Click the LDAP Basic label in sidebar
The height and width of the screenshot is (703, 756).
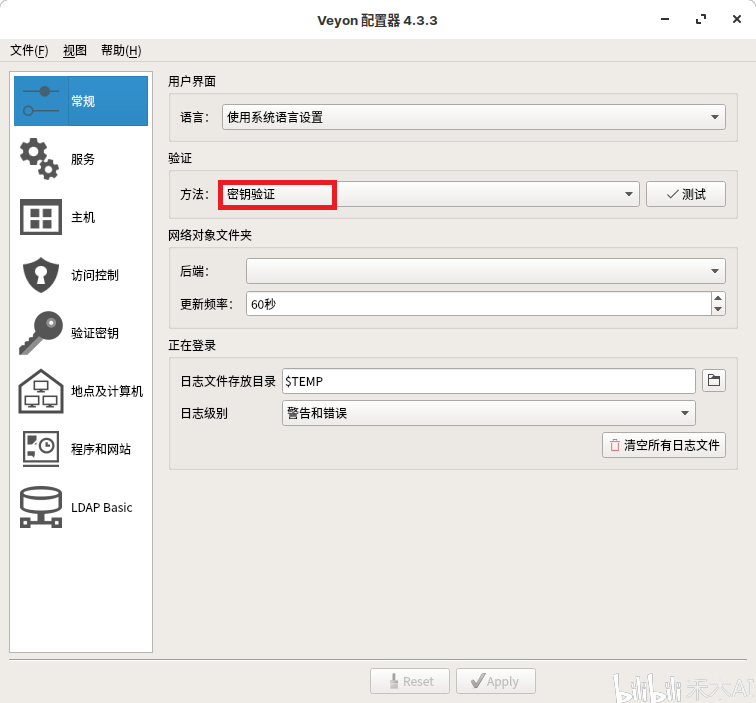pyautogui.click(x=102, y=507)
